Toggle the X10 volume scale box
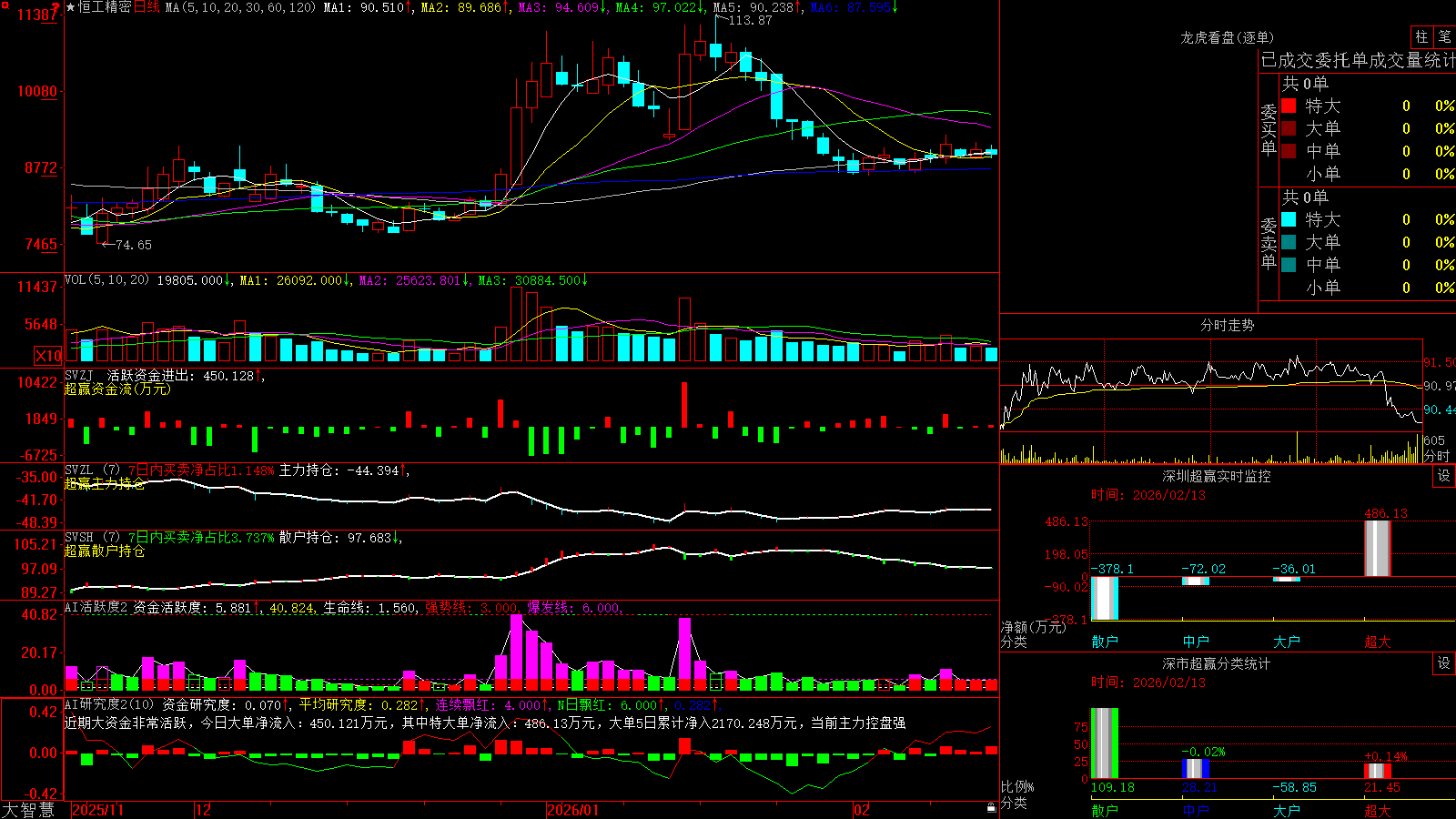1456x819 pixels. [x=48, y=356]
